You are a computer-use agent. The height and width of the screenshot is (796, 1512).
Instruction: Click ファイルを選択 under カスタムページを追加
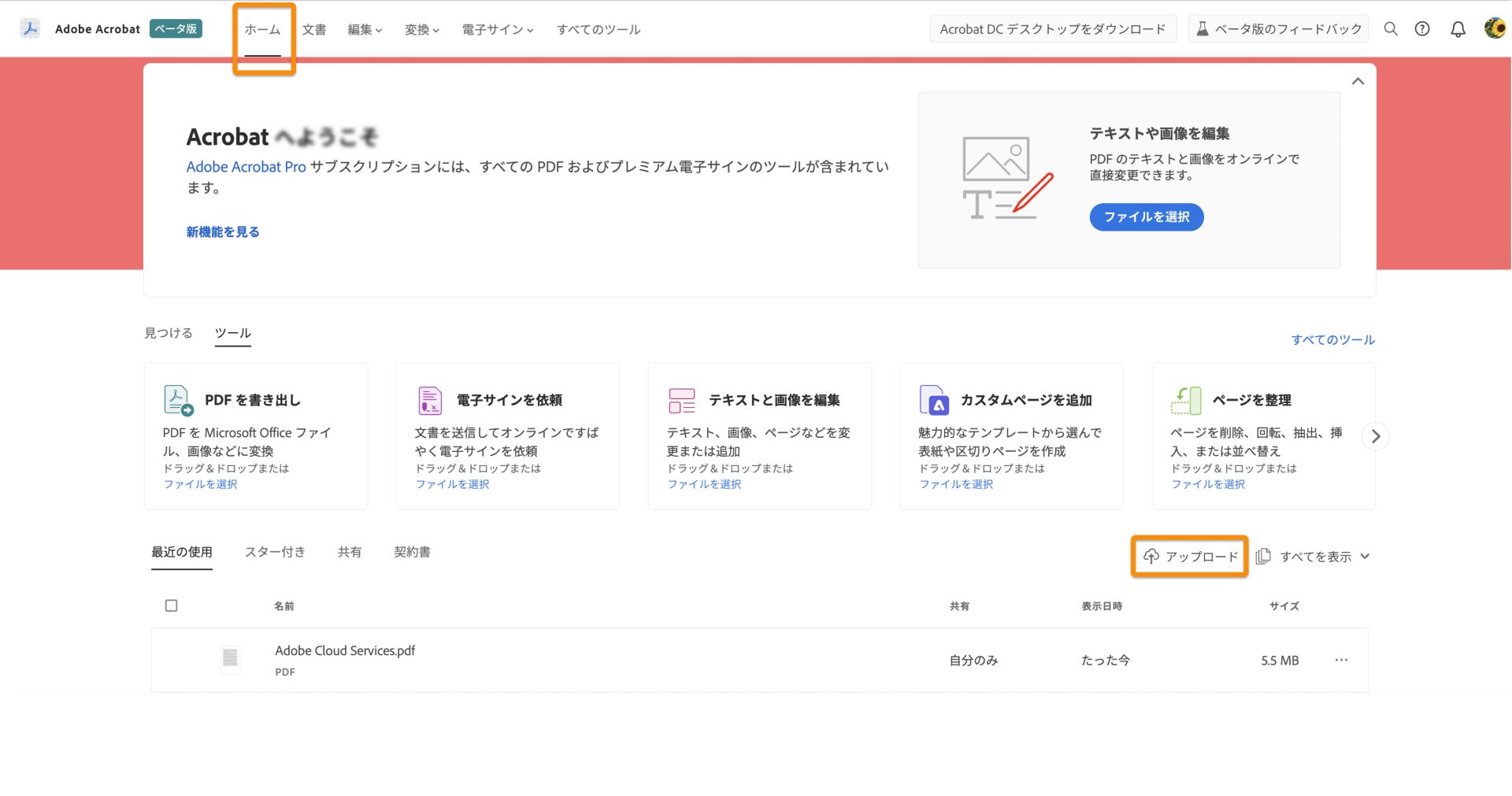point(956,485)
